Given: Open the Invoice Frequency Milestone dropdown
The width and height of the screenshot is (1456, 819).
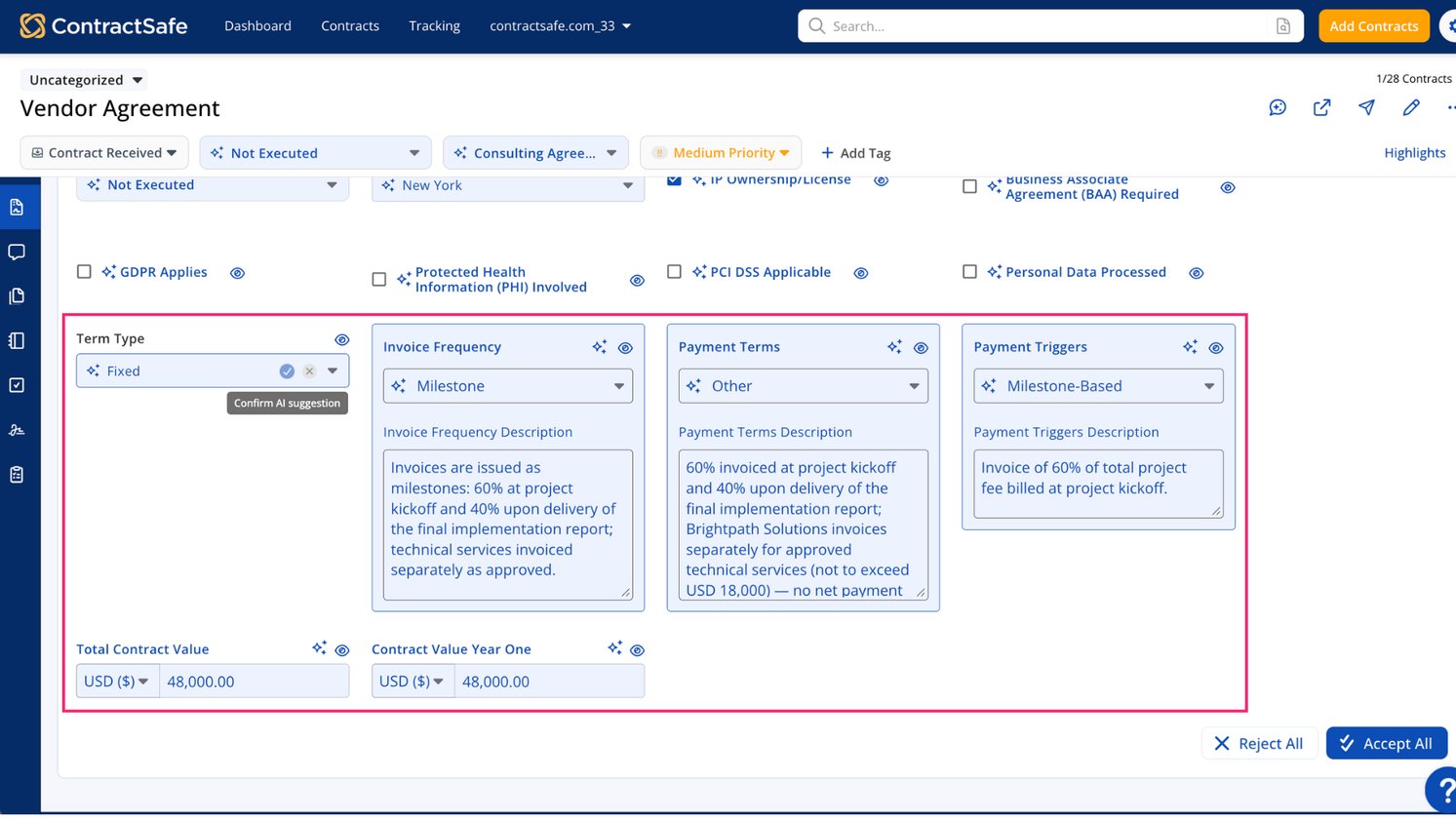Looking at the screenshot, I should click(x=508, y=386).
